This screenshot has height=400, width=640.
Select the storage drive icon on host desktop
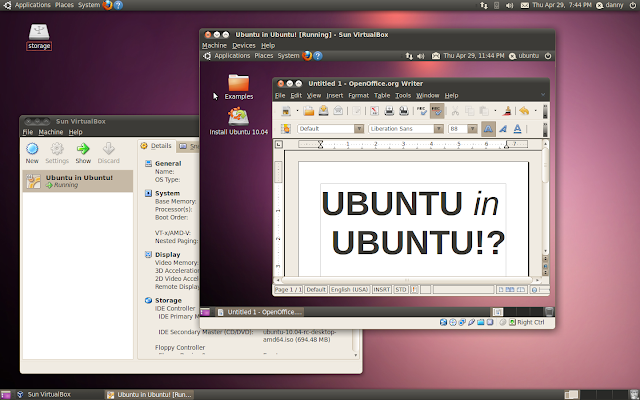39,37
